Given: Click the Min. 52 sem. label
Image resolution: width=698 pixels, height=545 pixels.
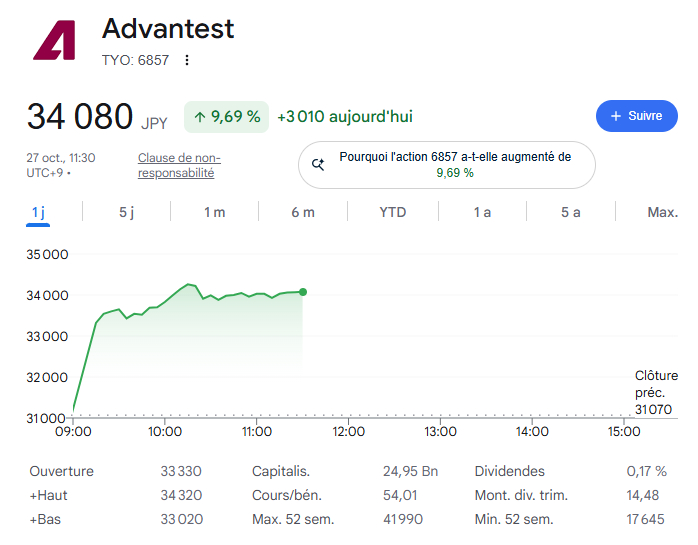Looking at the screenshot, I should [x=514, y=519].
